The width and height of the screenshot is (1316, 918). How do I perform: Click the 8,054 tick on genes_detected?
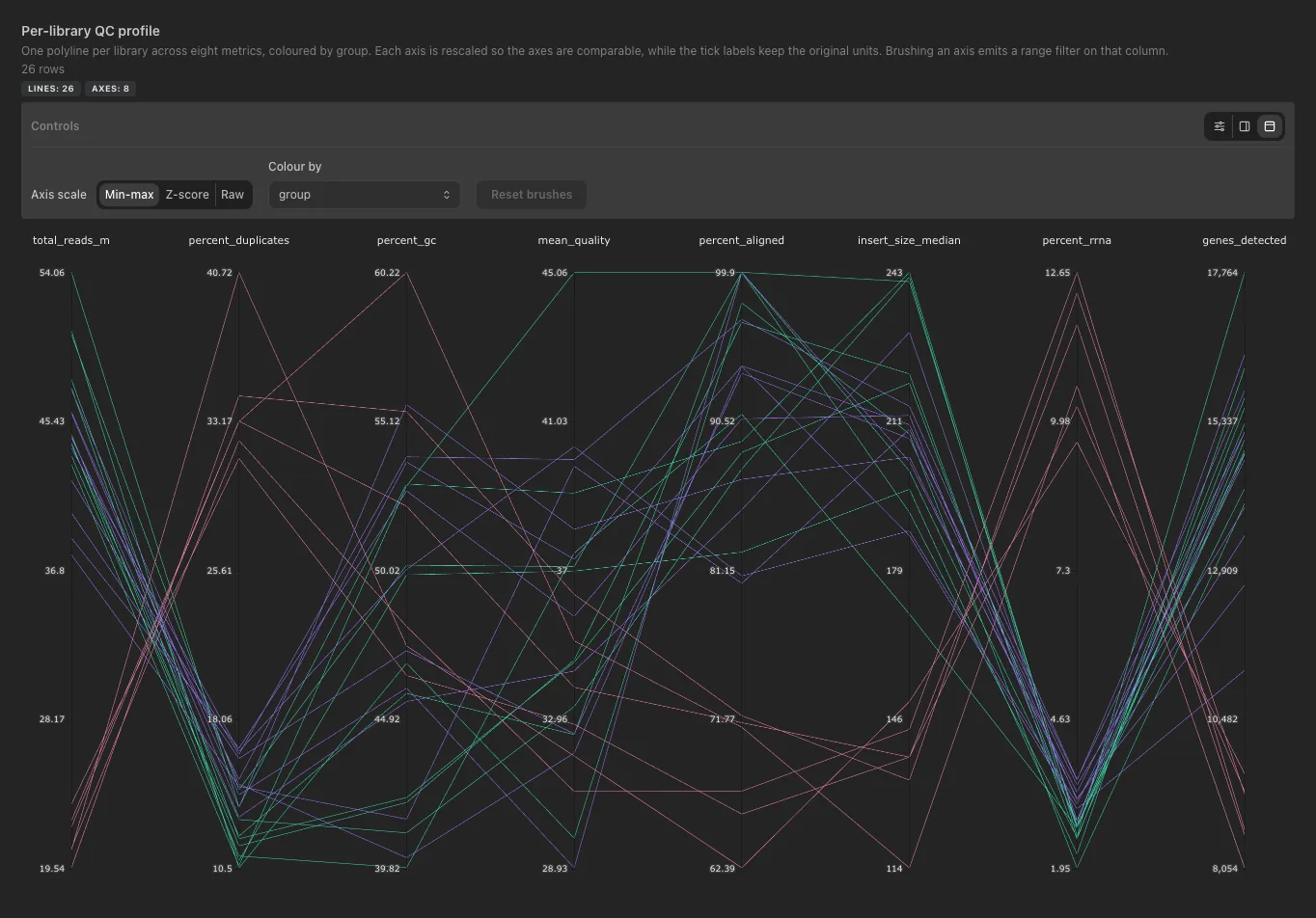[x=1223, y=869]
